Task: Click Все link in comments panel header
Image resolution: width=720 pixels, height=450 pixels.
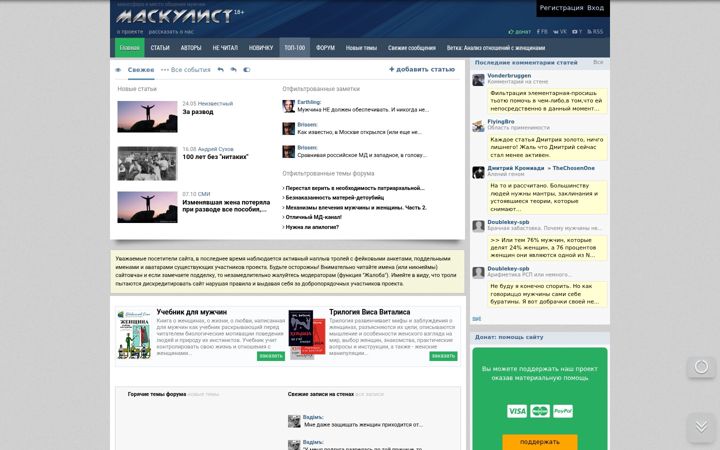Action: [598, 62]
